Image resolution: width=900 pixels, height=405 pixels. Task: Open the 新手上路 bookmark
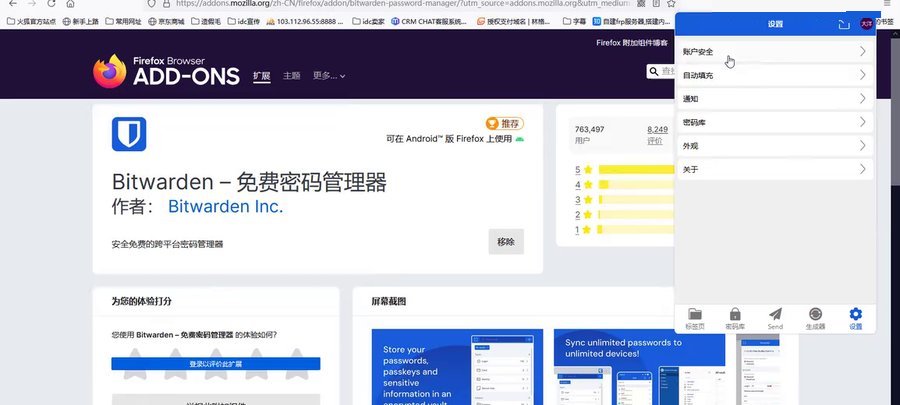tap(80, 22)
